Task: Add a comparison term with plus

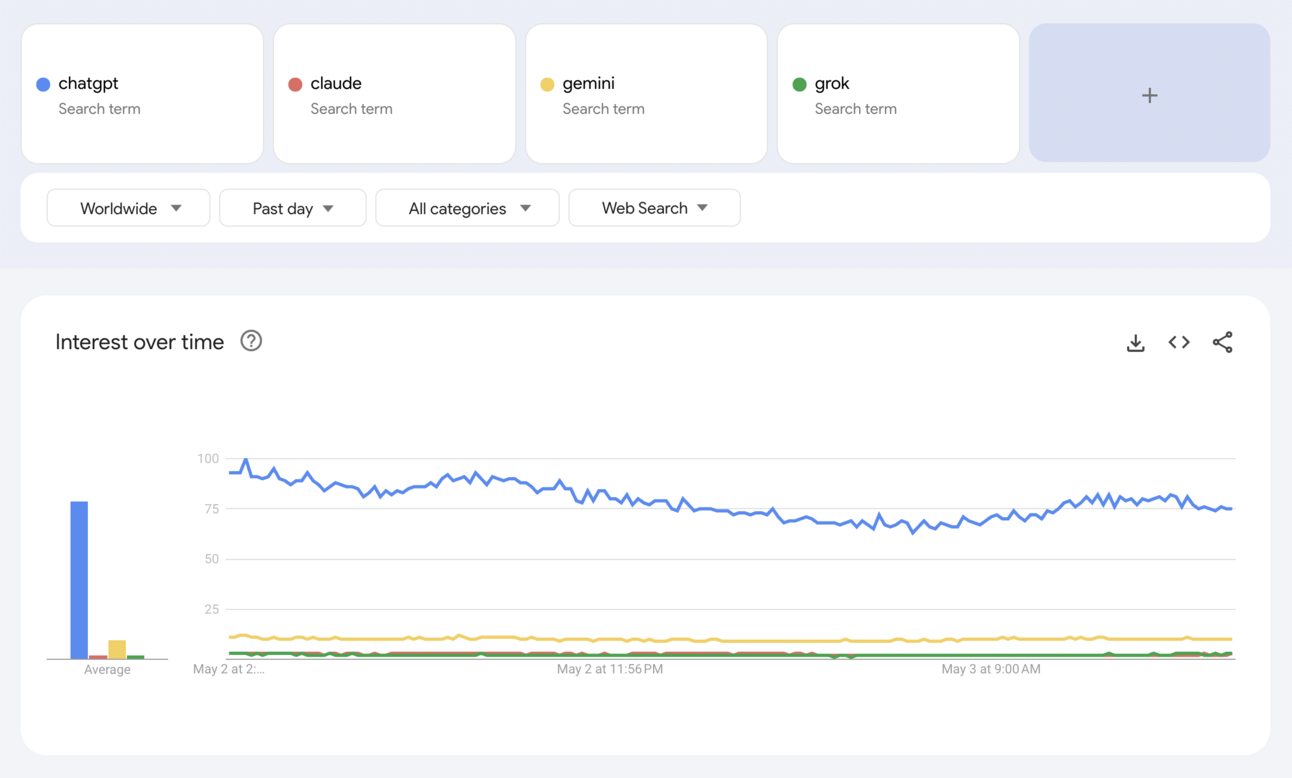Action: 1149,94
